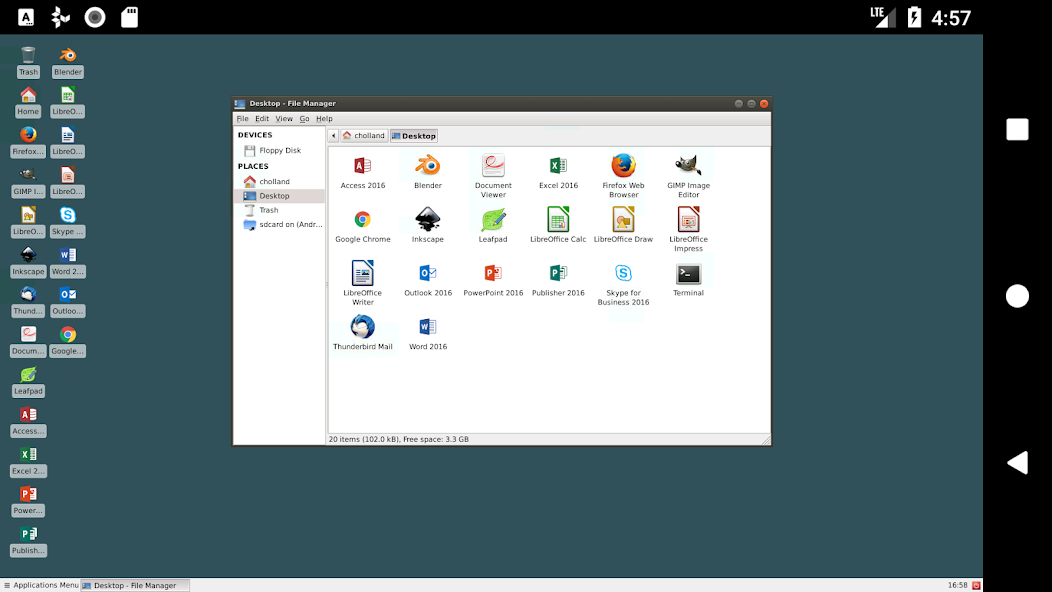
Task: Open Firefox Web Browser from the file view
Action: pyautogui.click(x=623, y=168)
